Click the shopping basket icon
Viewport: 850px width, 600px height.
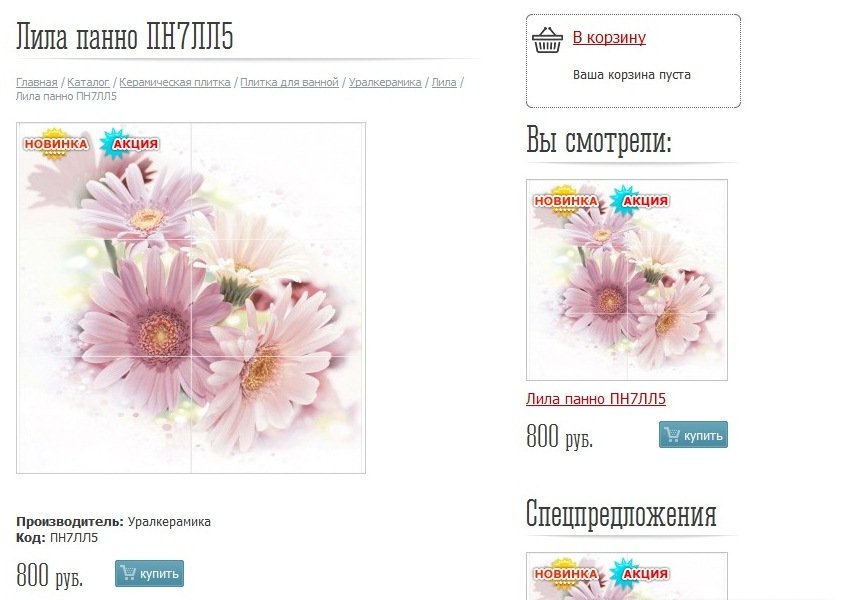[547, 40]
